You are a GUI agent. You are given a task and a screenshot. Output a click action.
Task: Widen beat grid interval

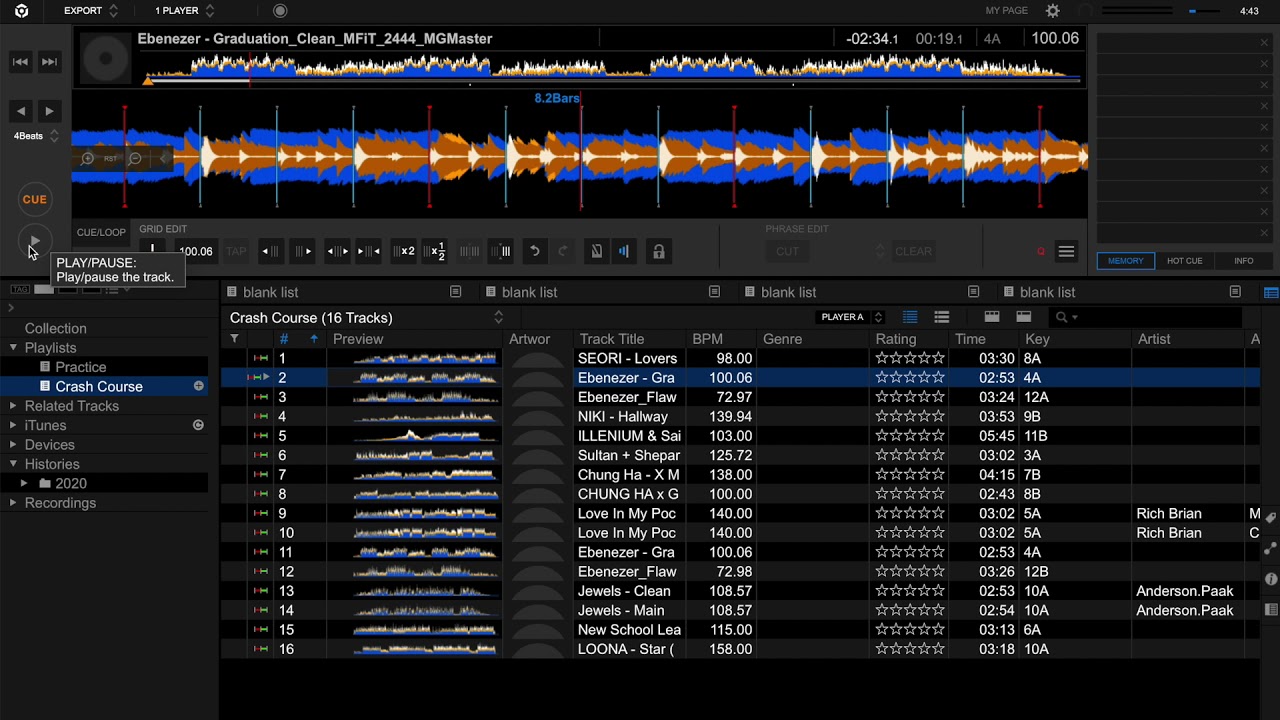[337, 252]
